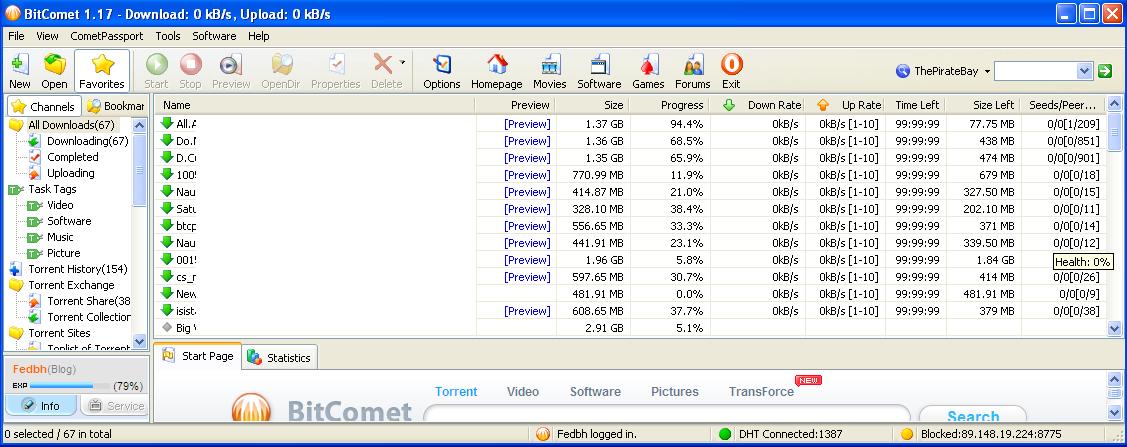Select the Task Tags tree node
Screen dimensions: 1127x447
tap(52, 189)
